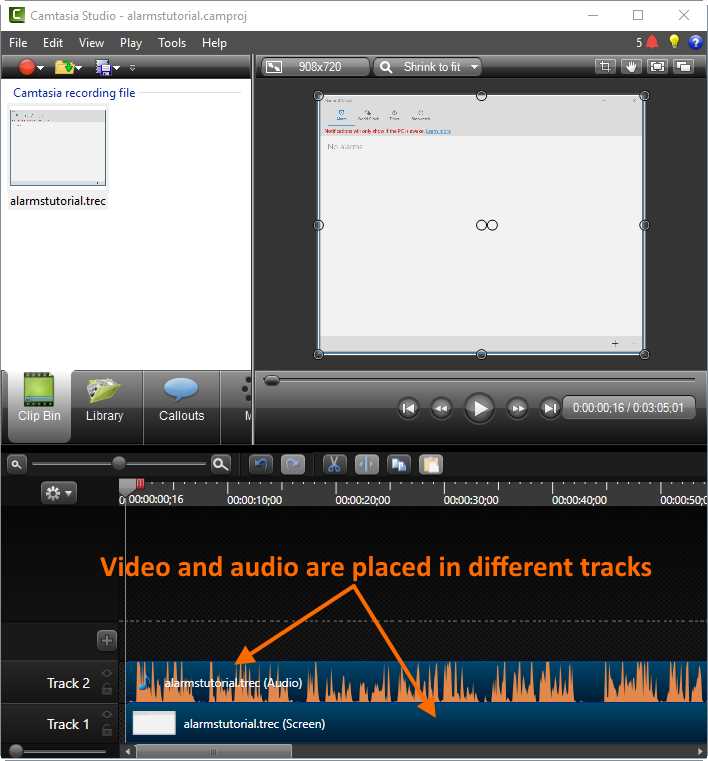Select the alarmstutorial.trec (Screen) clip
The image size is (708, 761).
(x=416, y=724)
